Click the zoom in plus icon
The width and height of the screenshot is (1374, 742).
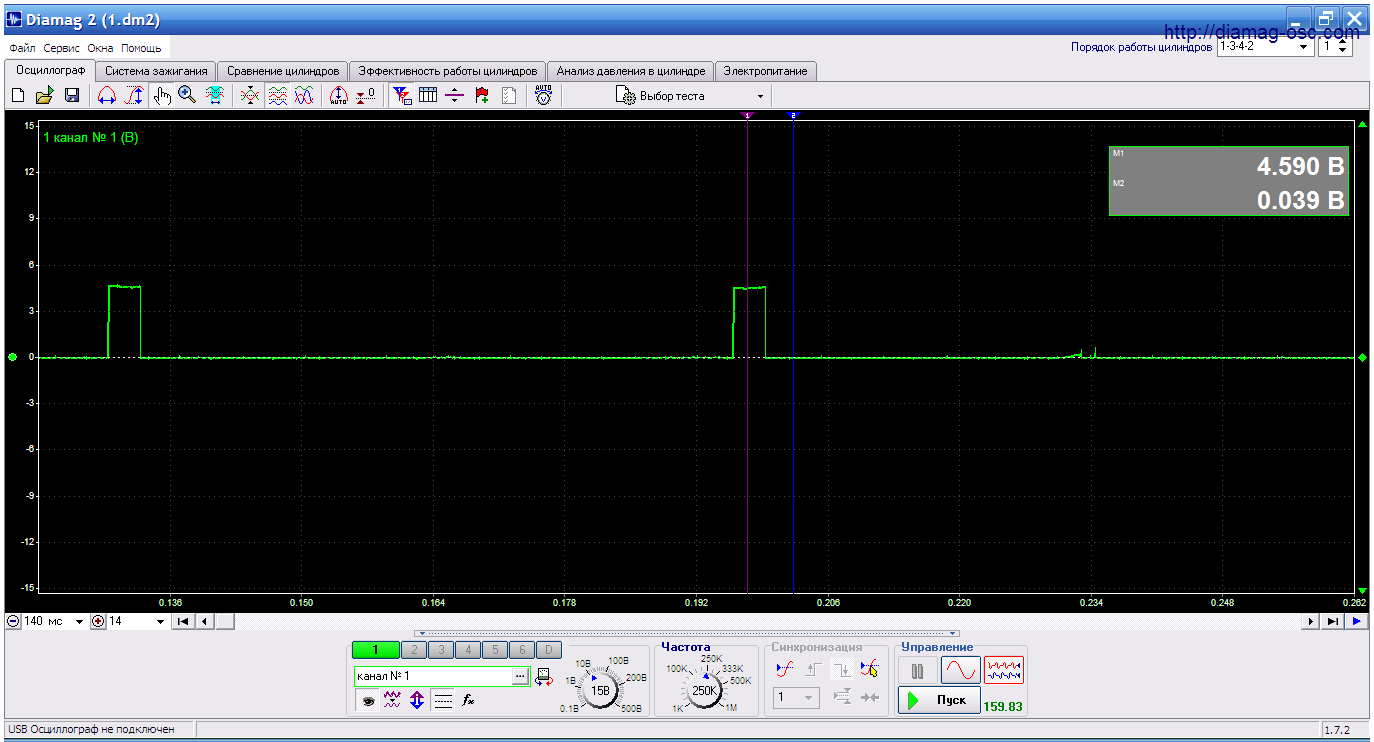pos(98,621)
